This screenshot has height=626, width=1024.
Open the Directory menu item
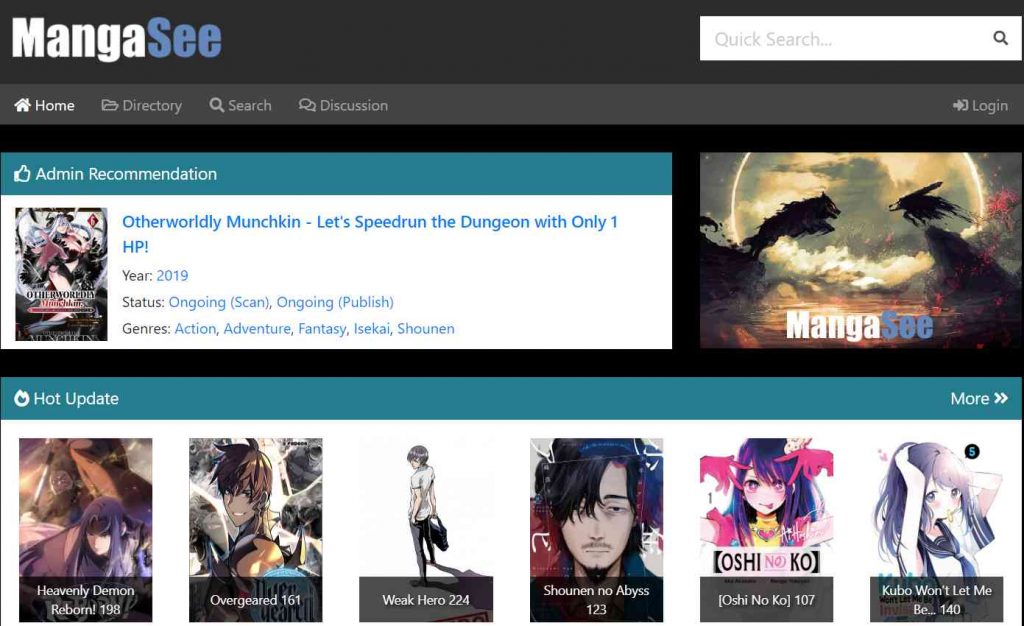tap(141, 105)
